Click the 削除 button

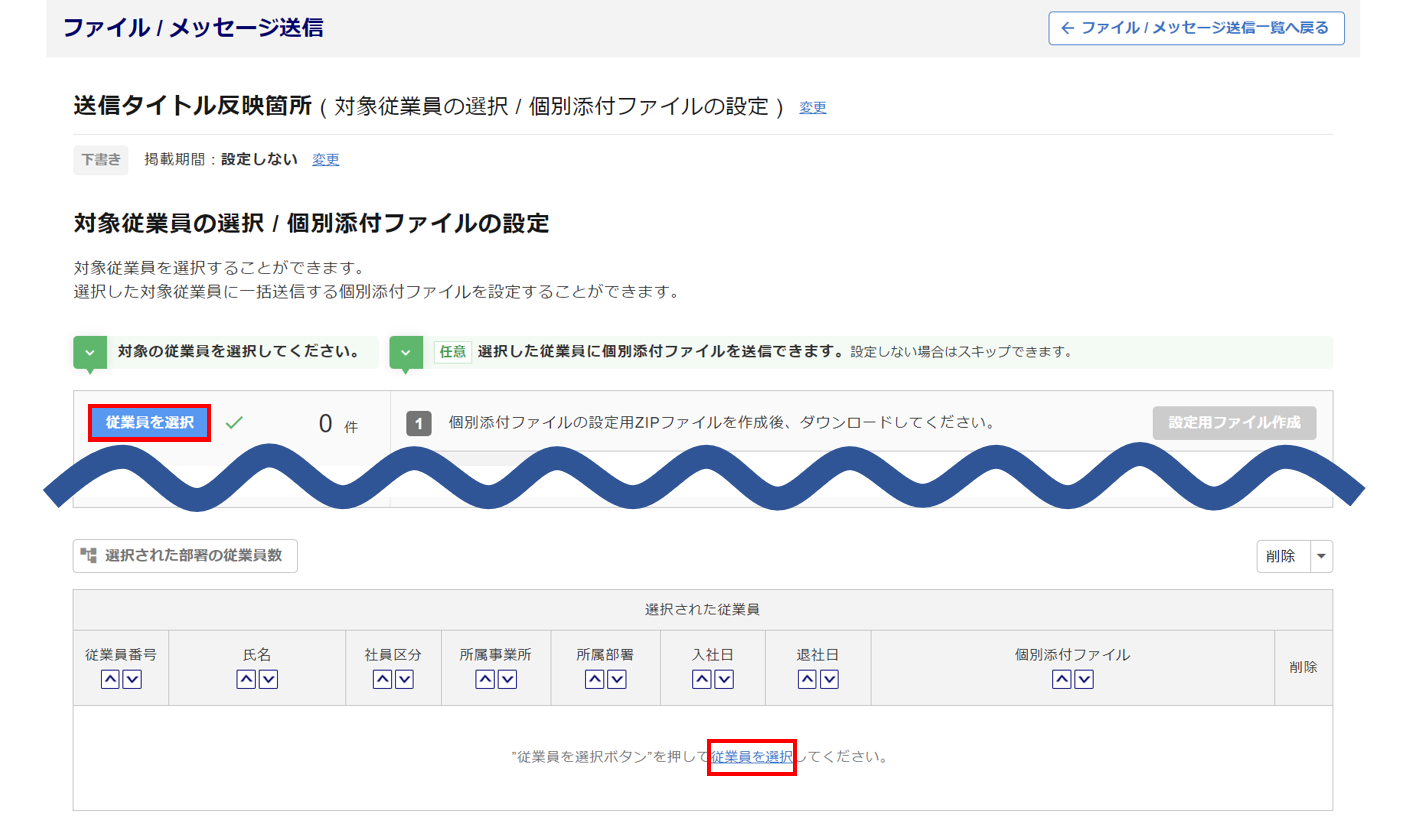tap(1281, 557)
